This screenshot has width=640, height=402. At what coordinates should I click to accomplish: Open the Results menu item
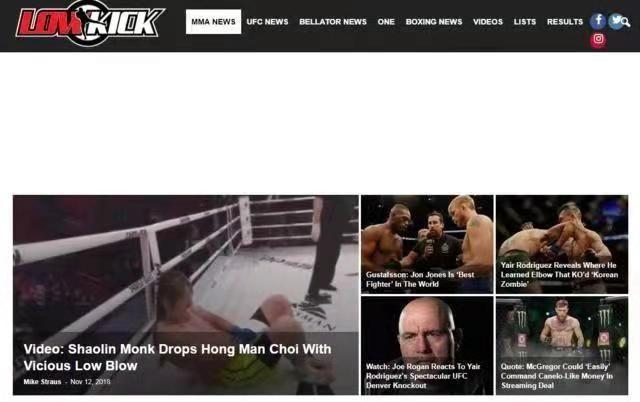pos(565,22)
